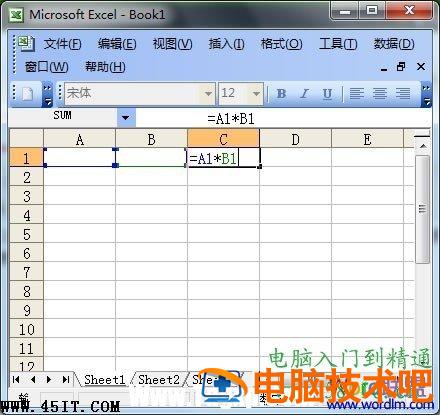Click the first sheet navigation arrow
This screenshot has width=440, height=415.
pos(16,379)
